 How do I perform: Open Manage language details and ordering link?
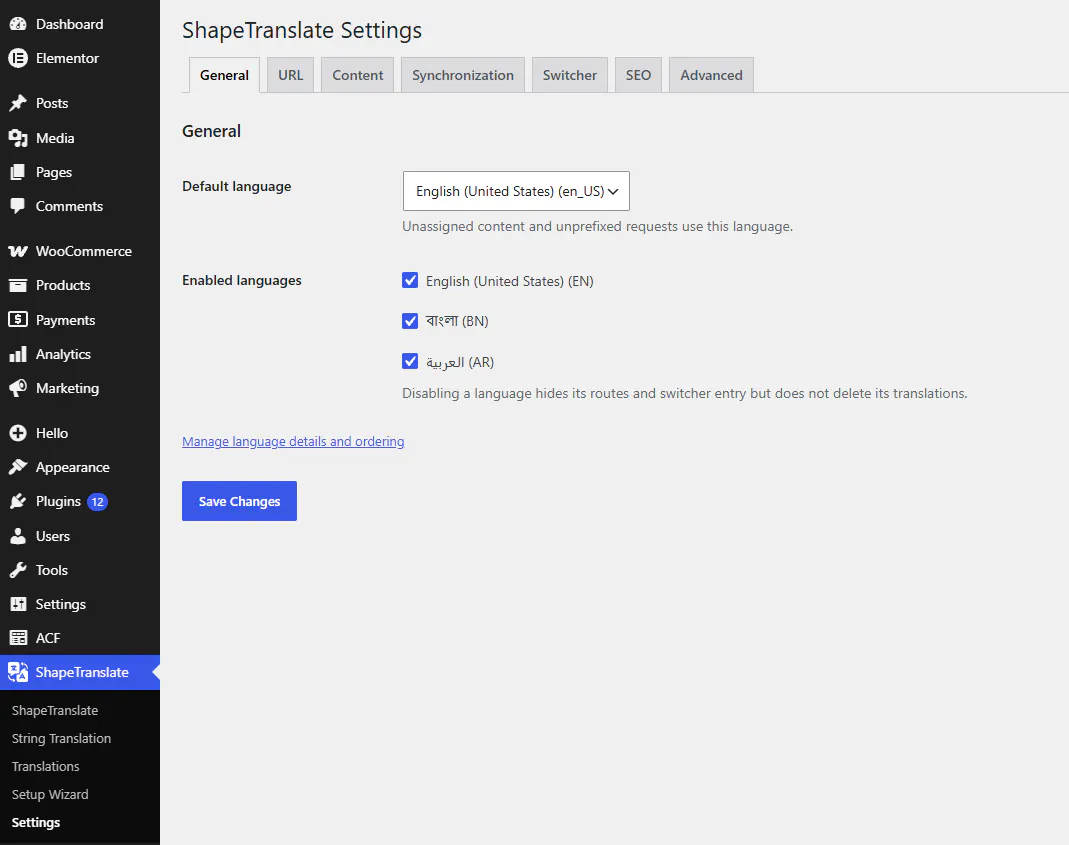(x=293, y=441)
